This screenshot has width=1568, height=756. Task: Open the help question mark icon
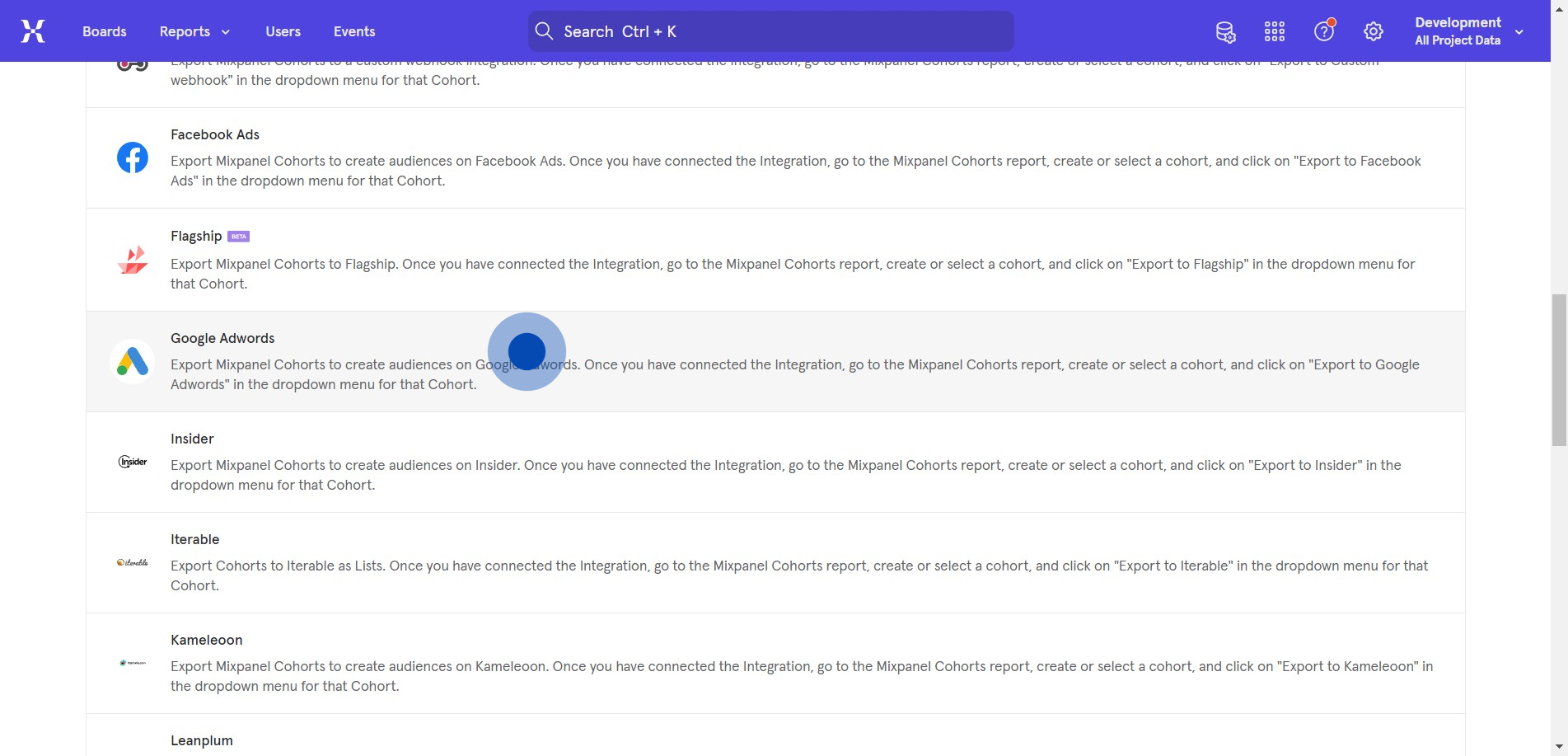[x=1324, y=31]
